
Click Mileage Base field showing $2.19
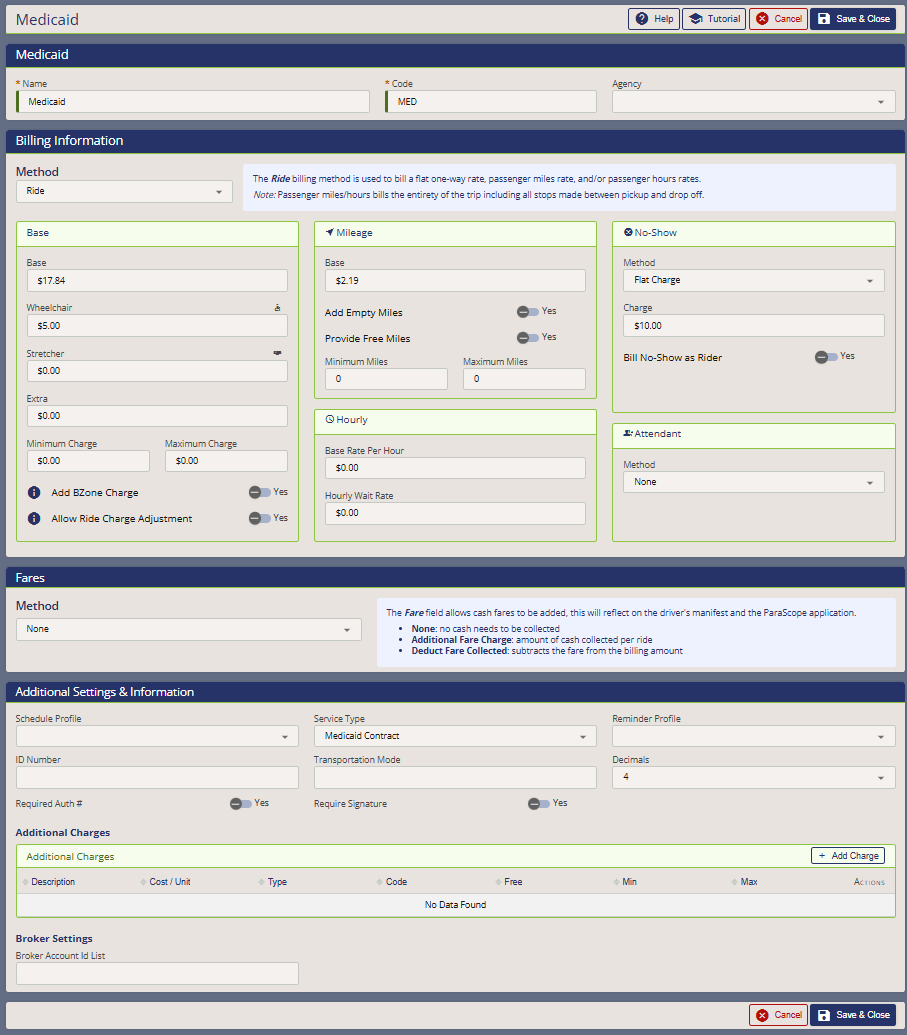click(455, 281)
